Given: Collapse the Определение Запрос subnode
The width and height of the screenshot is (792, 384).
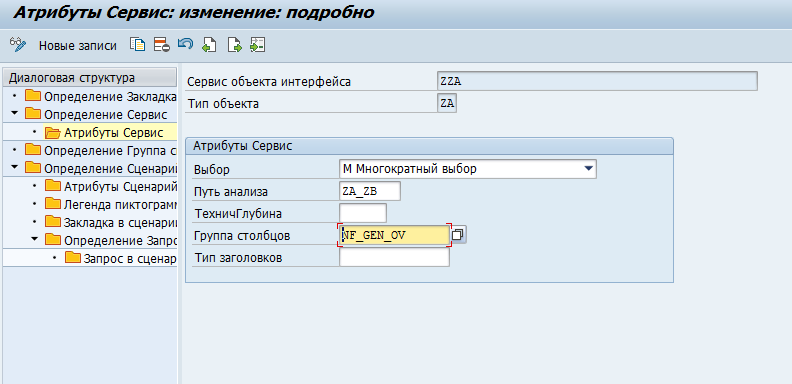Looking at the screenshot, I should click(35, 241).
